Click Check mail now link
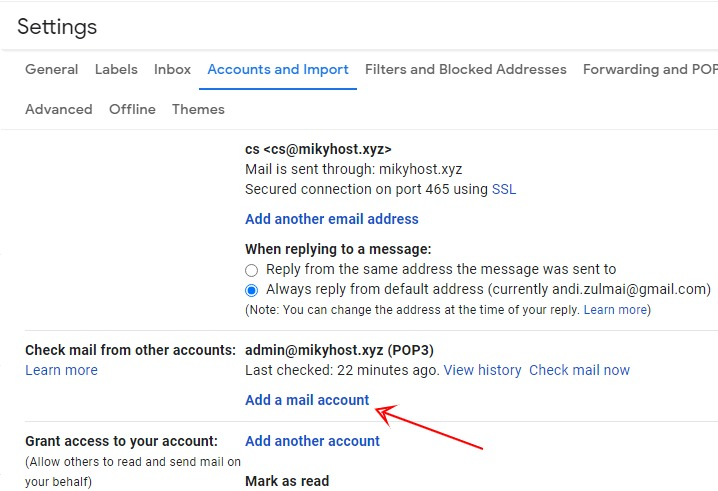This screenshot has width=718, height=491. point(579,370)
